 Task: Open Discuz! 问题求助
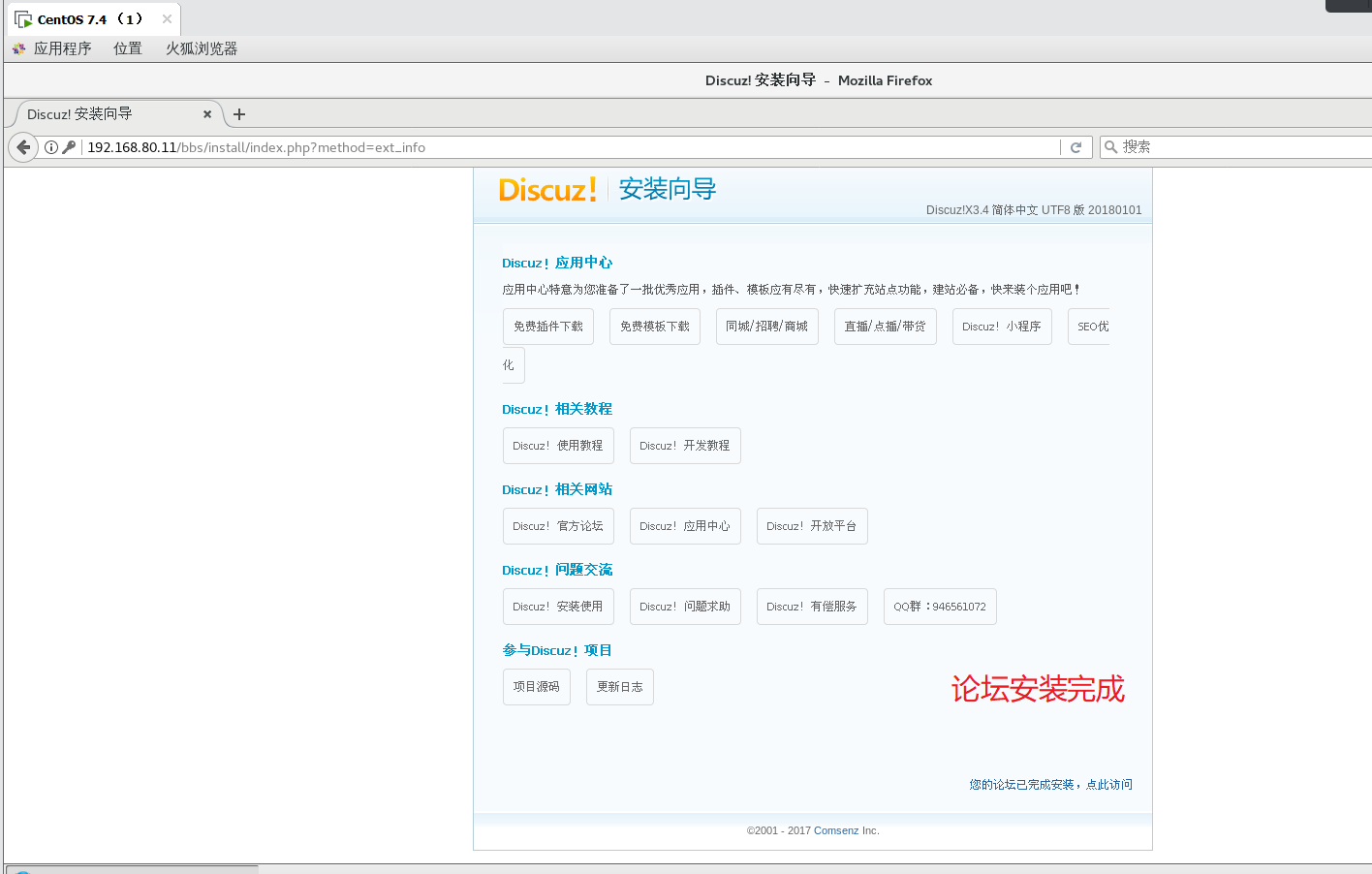point(685,607)
